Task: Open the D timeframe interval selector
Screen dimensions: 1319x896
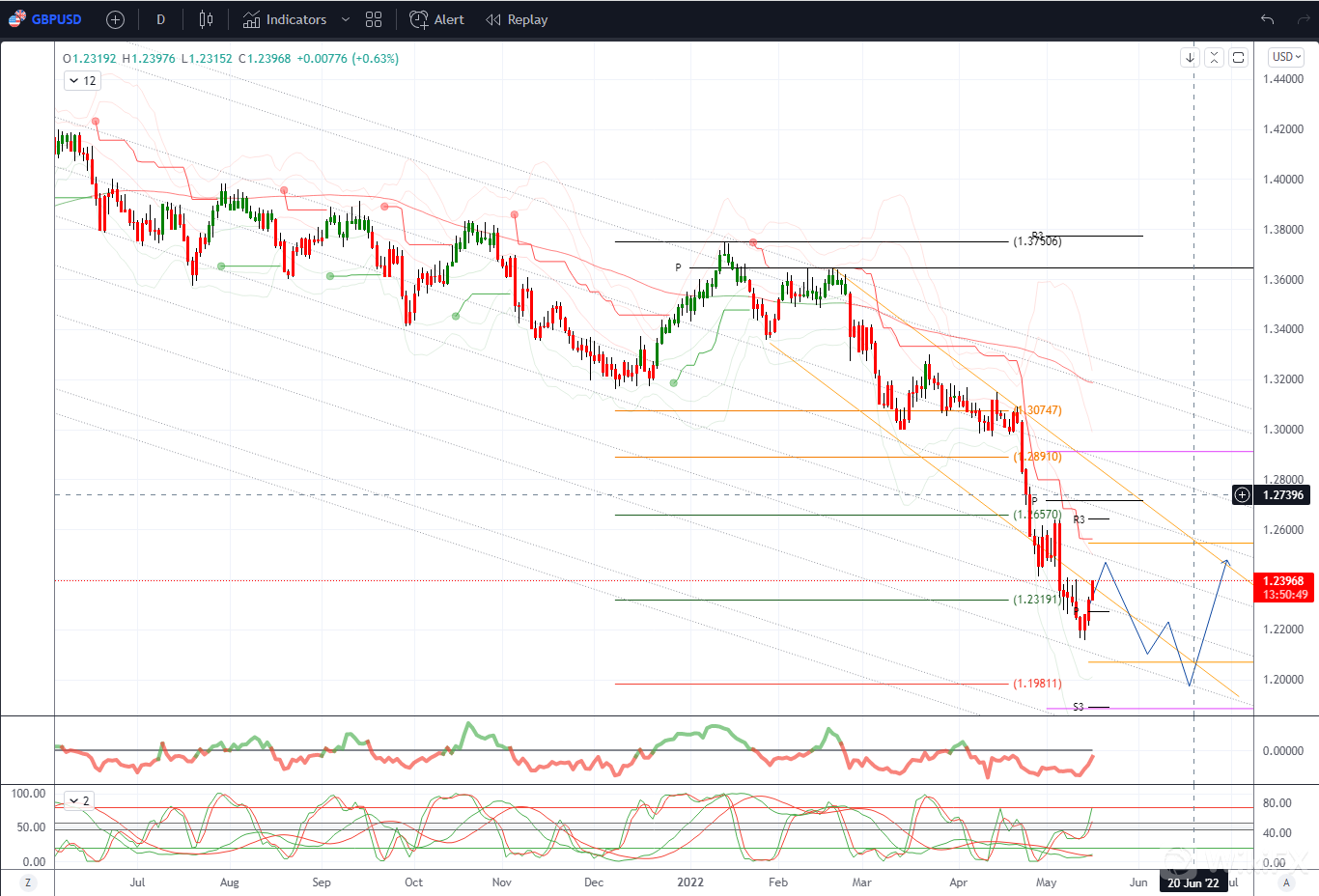Action: pos(160,19)
